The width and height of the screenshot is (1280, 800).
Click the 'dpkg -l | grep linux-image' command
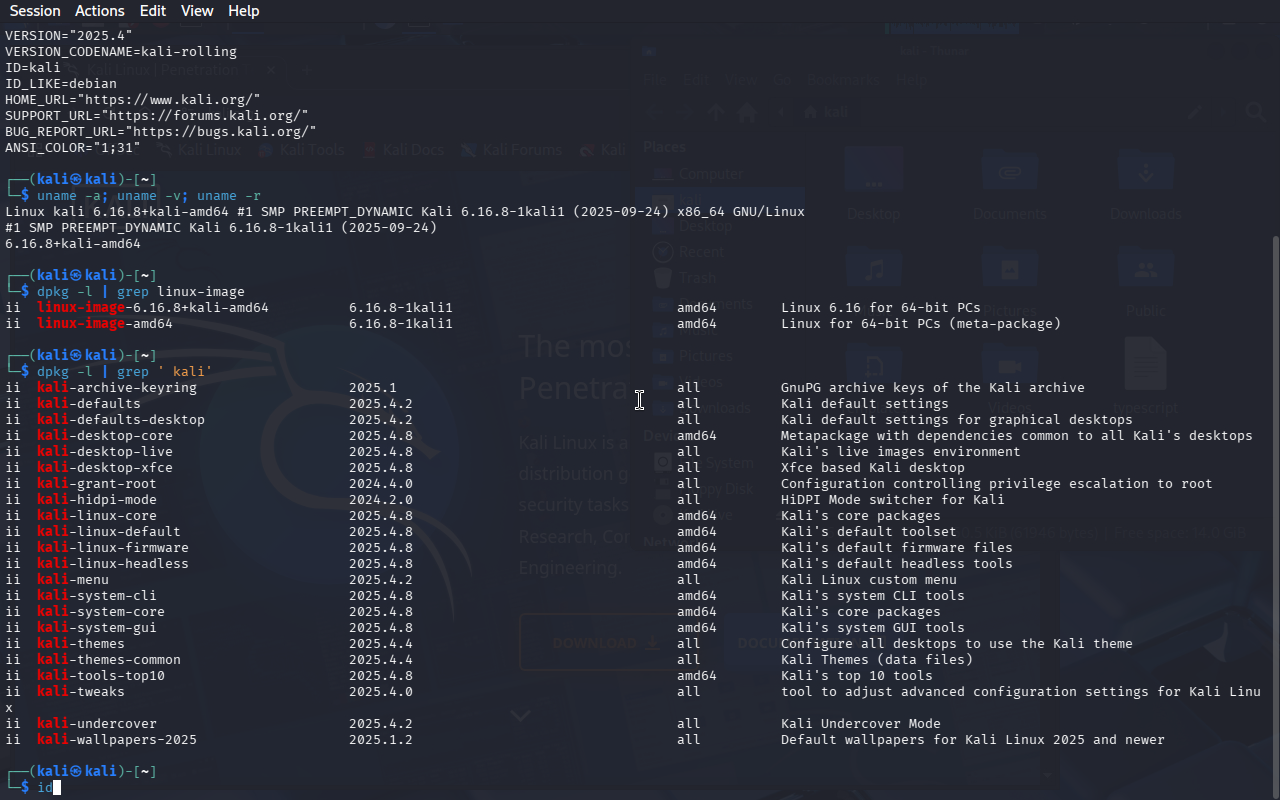[x=140, y=291]
